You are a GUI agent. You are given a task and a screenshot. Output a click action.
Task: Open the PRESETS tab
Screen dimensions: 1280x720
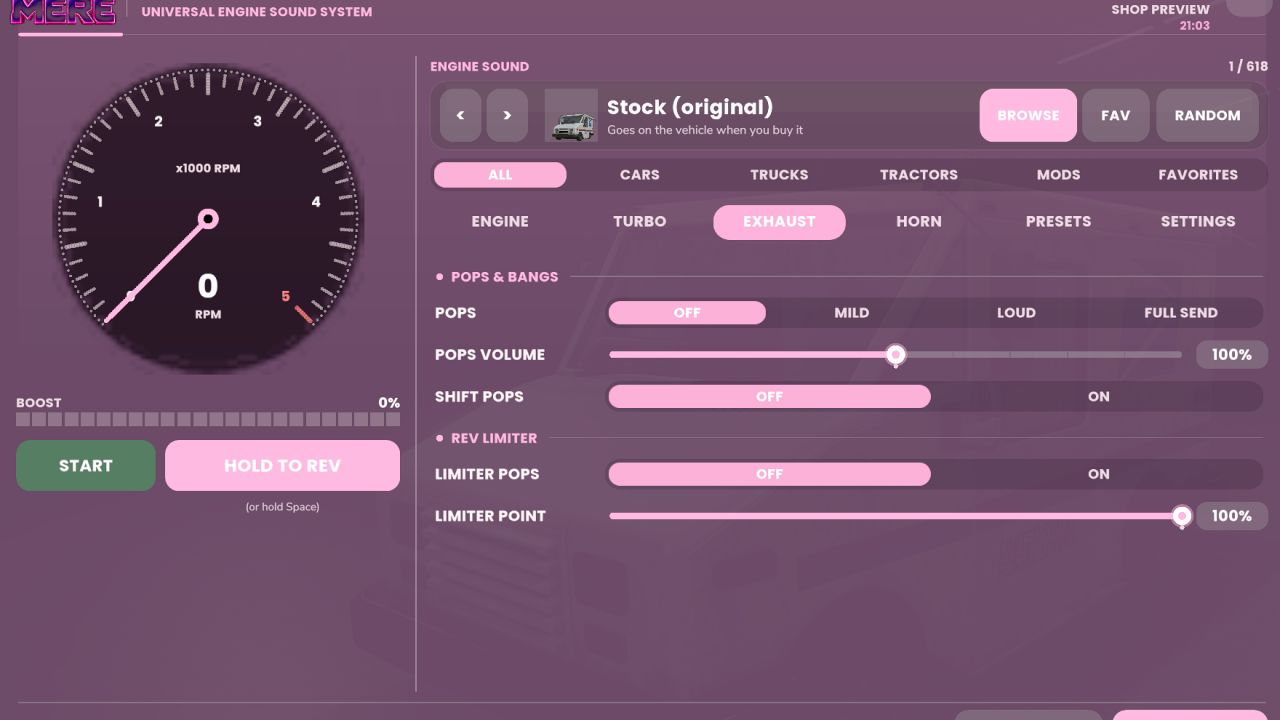(1058, 222)
